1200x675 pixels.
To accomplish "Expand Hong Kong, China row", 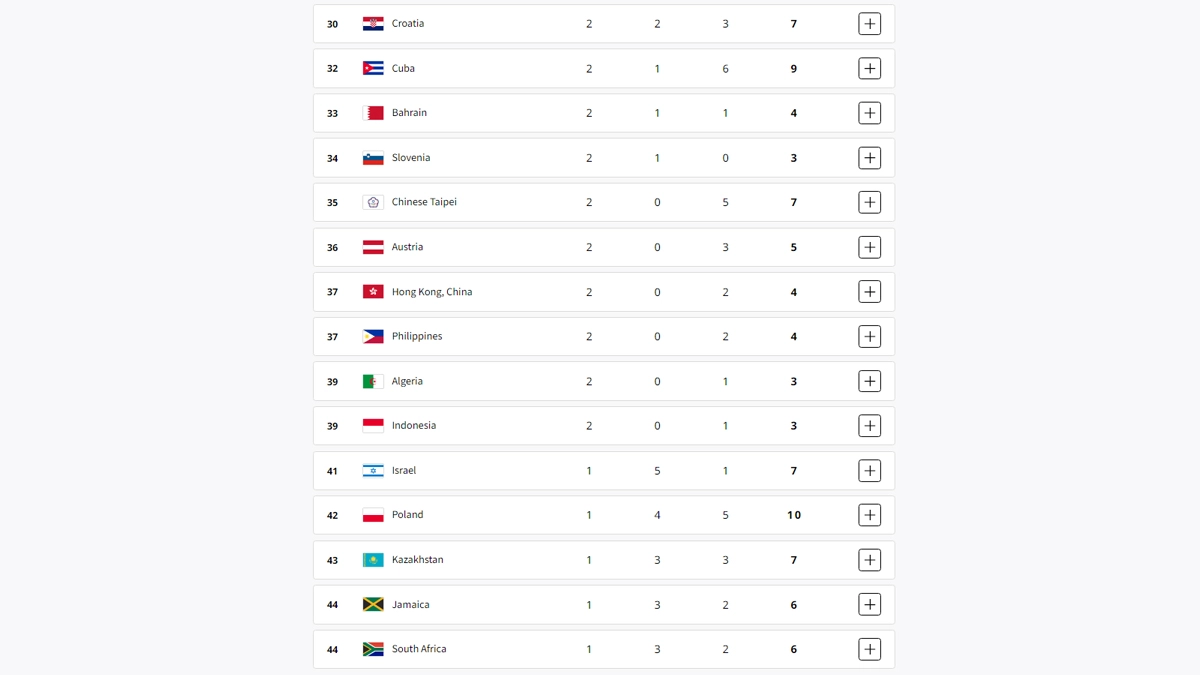I will (x=869, y=292).
